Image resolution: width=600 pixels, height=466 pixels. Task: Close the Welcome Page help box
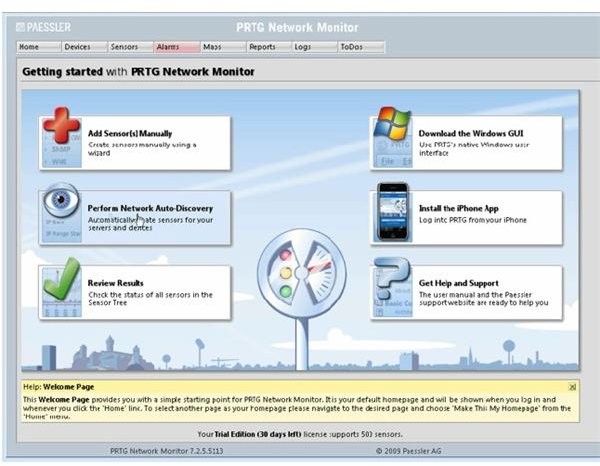pyautogui.click(x=572, y=387)
